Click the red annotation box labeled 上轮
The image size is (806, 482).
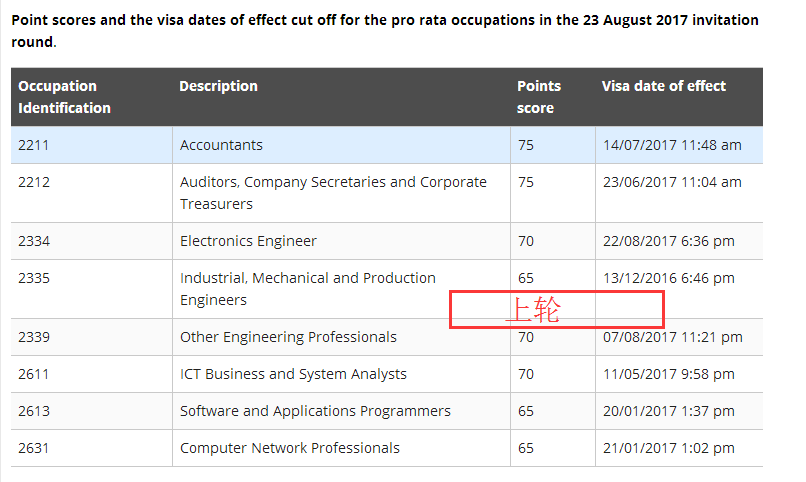pyautogui.click(x=557, y=308)
